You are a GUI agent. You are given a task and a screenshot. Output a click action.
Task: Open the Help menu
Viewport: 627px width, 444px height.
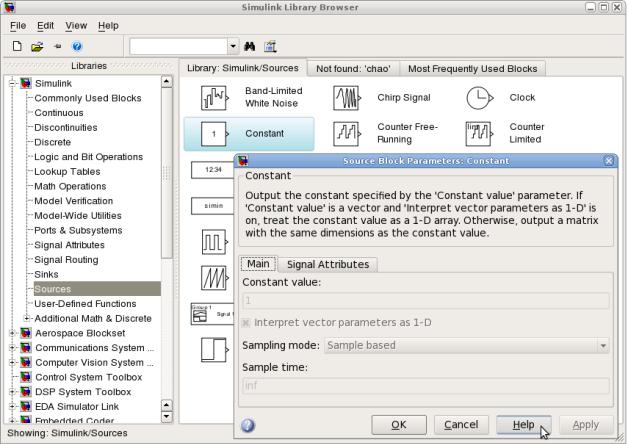tap(108, 26)
